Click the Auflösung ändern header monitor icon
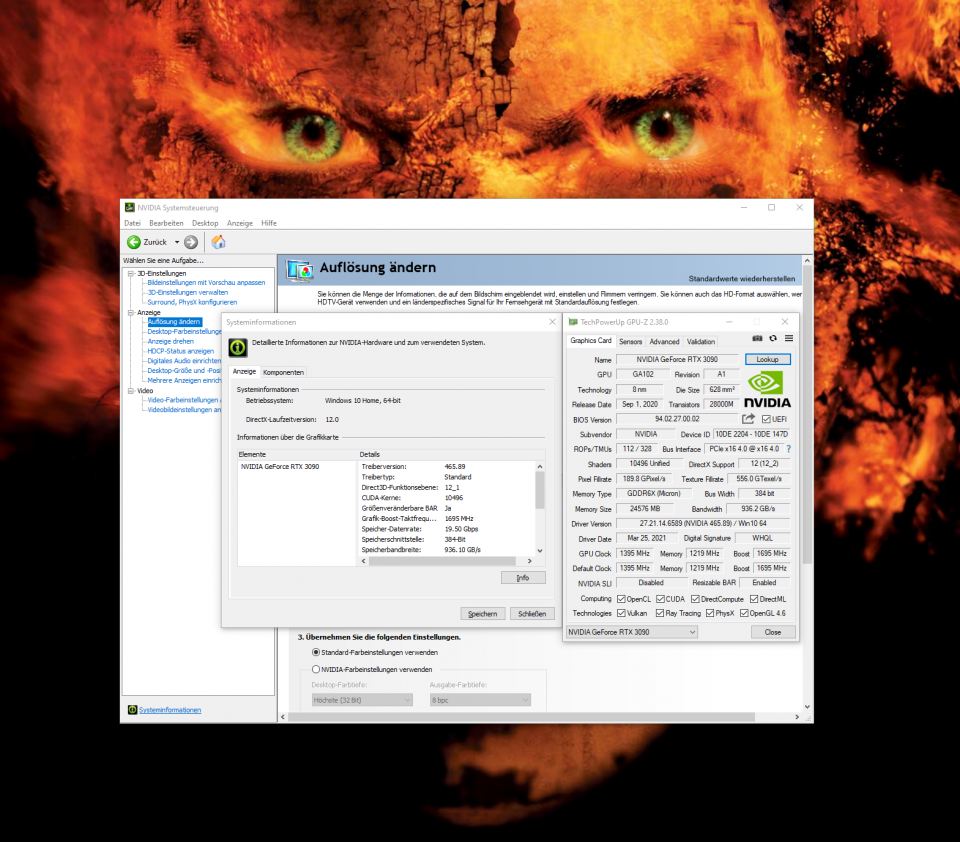The width and height of the screenshot is (960, 842). 300,270
